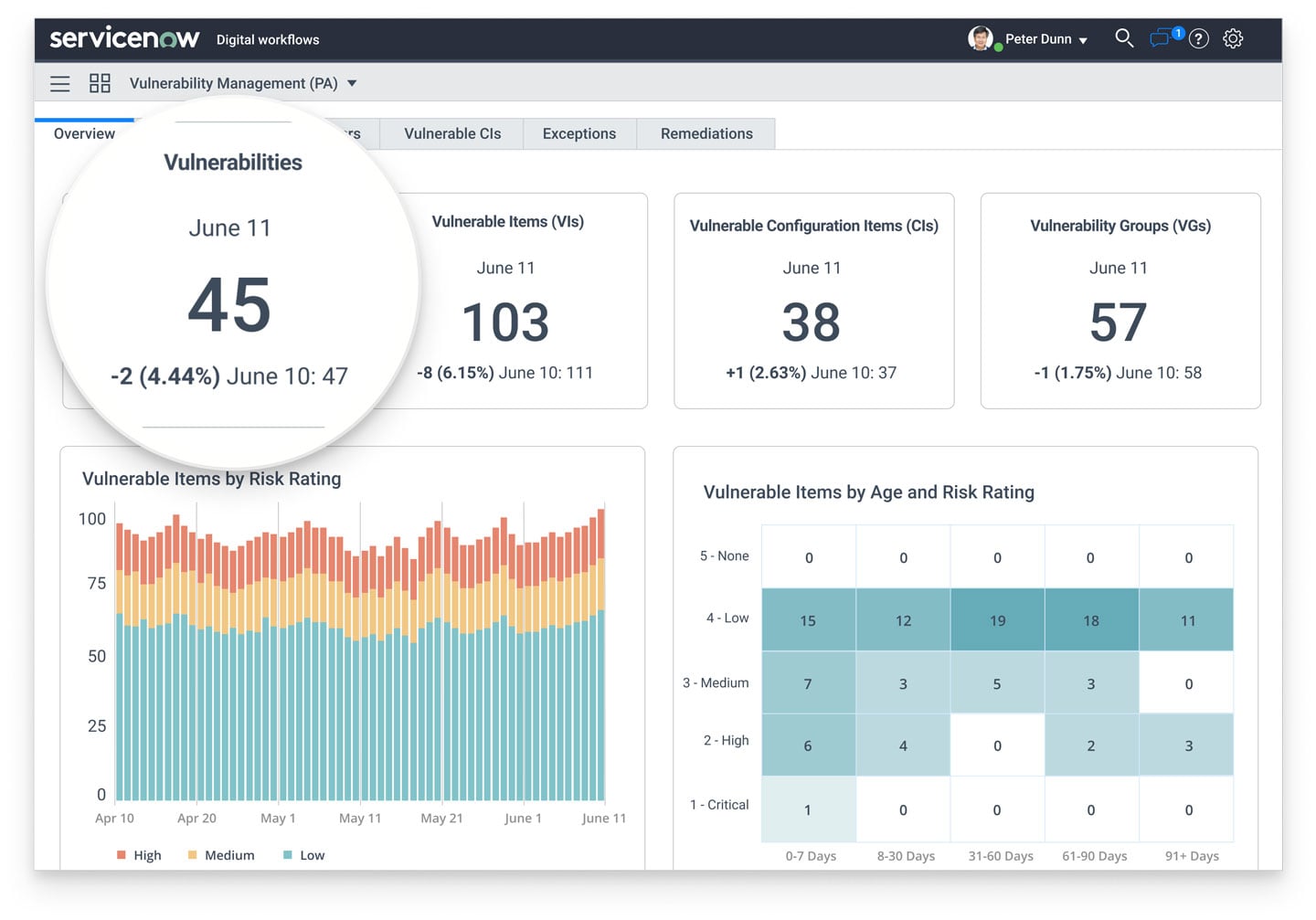Screen dimensions: 1316x920
Task: Click the Vulnerable Items count 103
Action: click(505, 323)
